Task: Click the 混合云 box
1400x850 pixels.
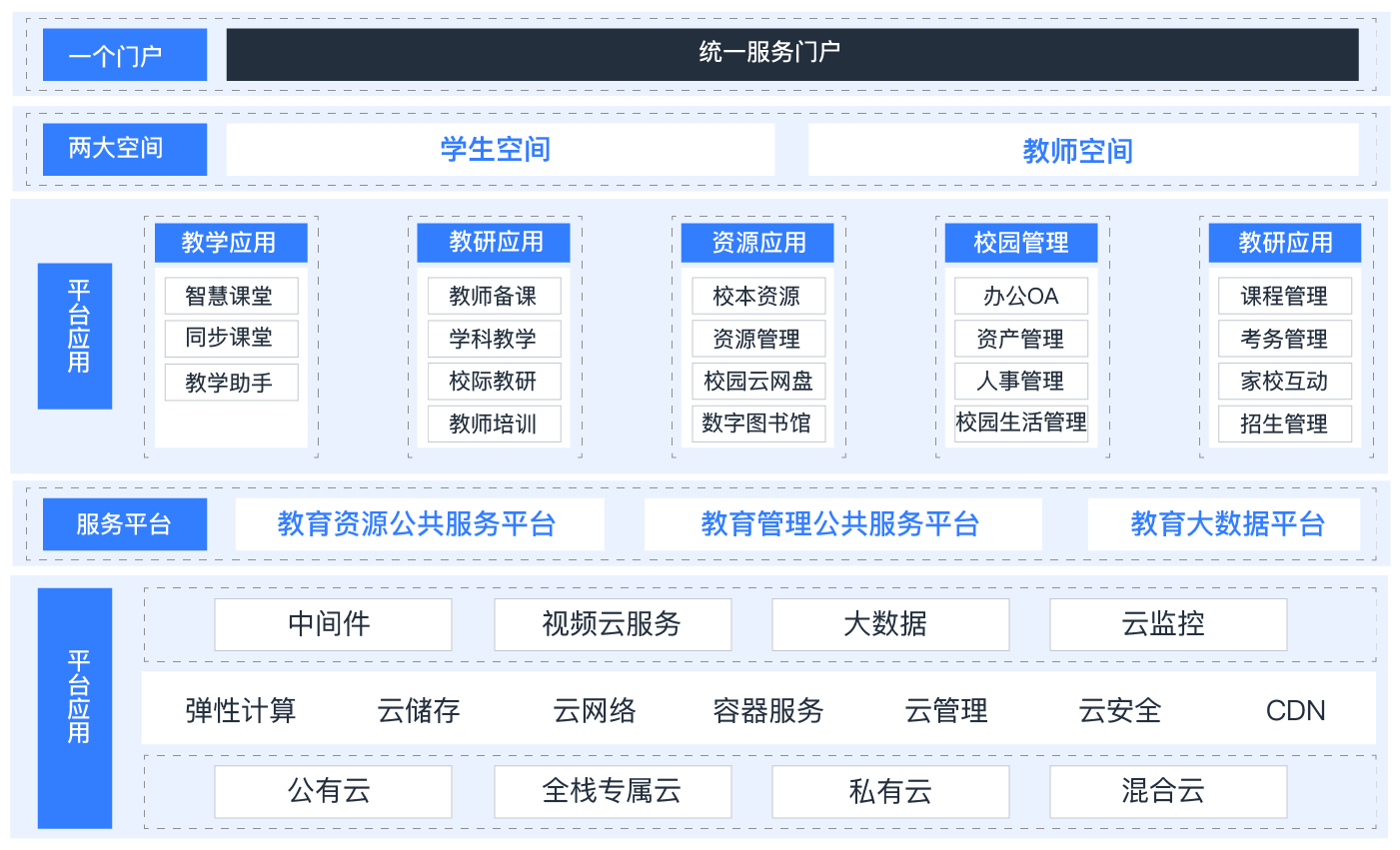Action: [1168, 791]
